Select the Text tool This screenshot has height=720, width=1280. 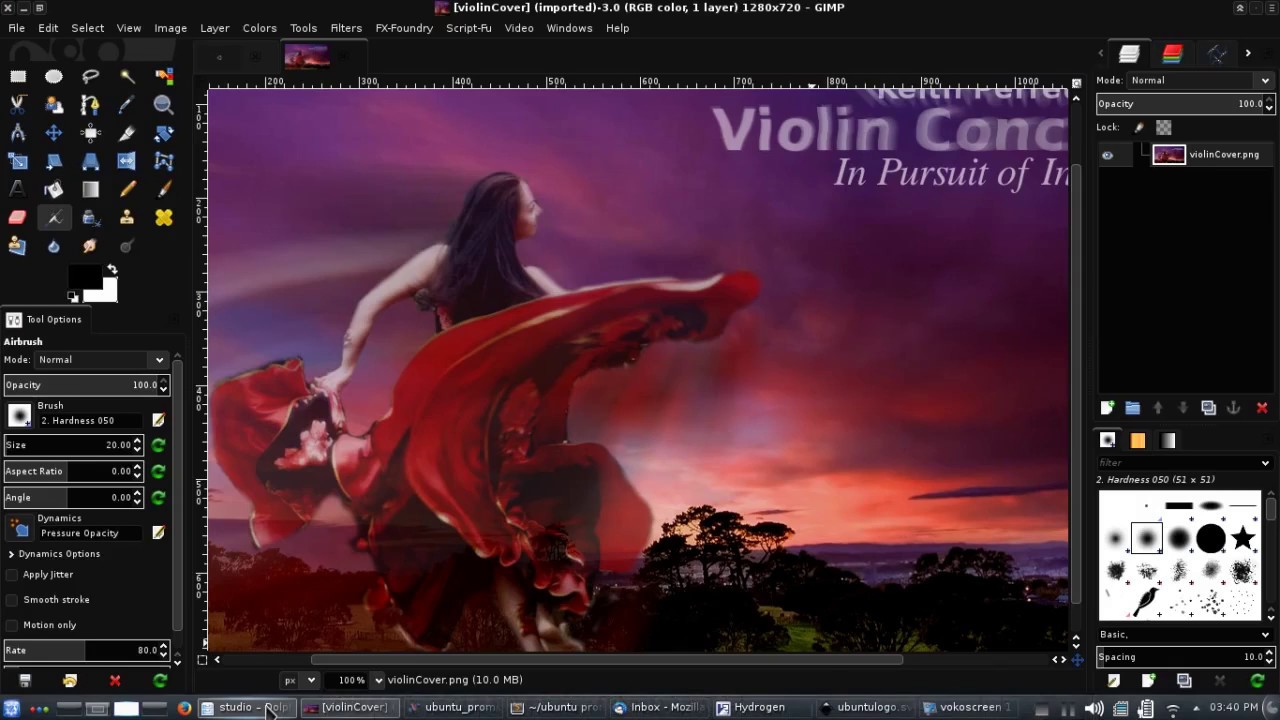click(18, 189)
